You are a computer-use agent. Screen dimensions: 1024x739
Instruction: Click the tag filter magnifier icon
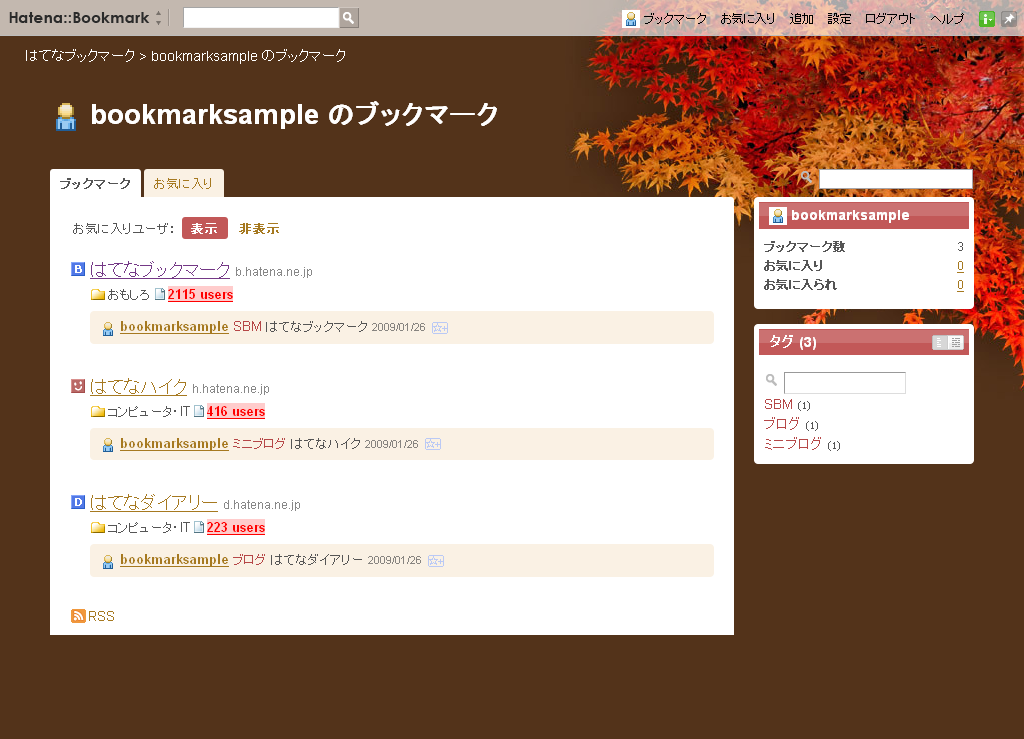[x=771, y=379]
